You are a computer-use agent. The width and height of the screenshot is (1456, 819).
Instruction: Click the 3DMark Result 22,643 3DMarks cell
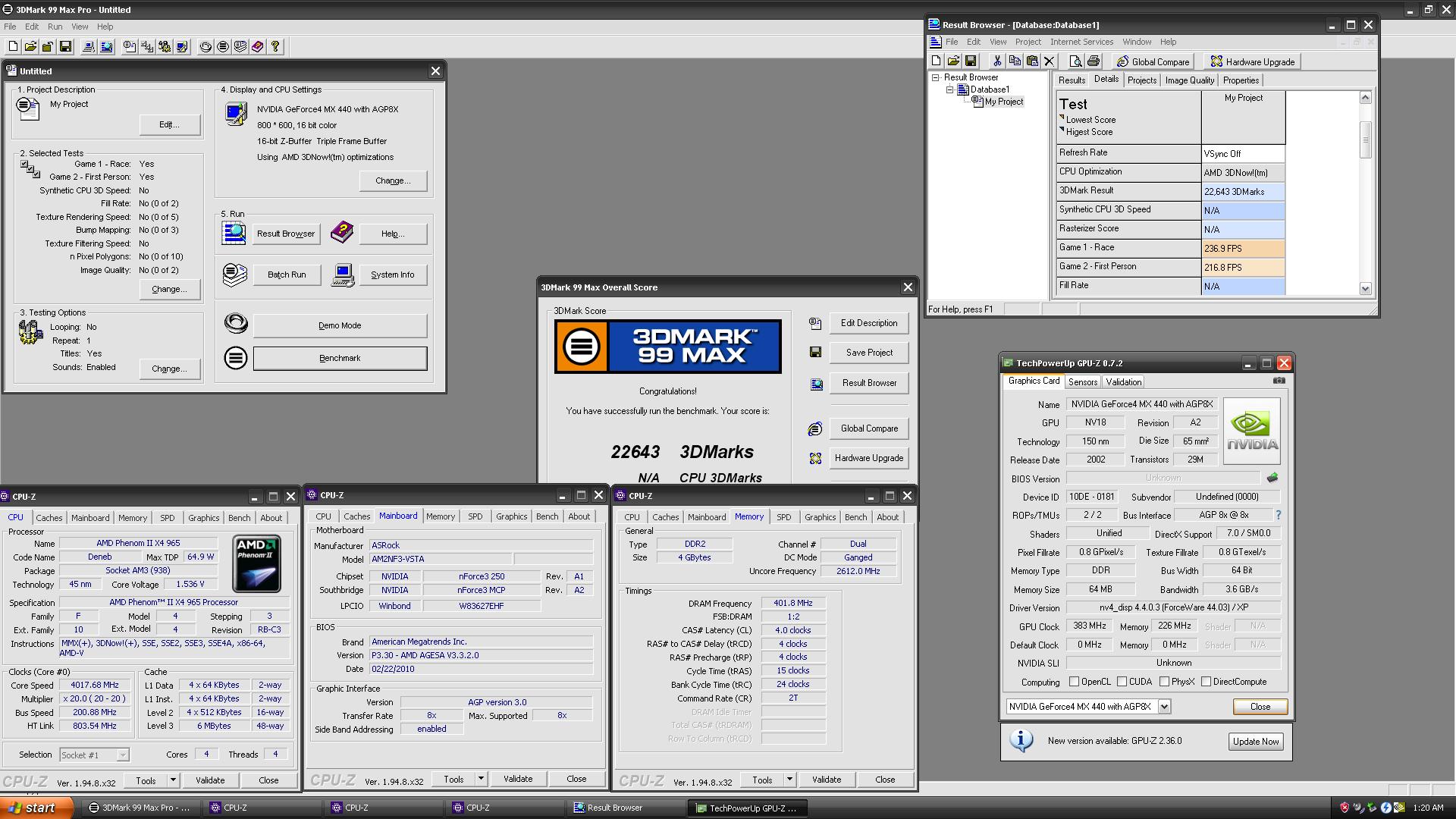pyautogui.click(x=1243, y=191)
